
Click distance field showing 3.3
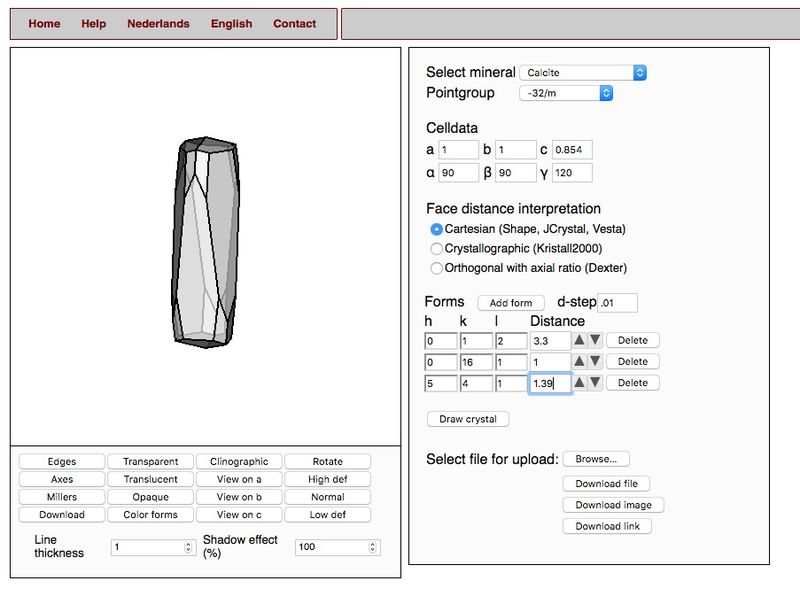tap(550, 341)
